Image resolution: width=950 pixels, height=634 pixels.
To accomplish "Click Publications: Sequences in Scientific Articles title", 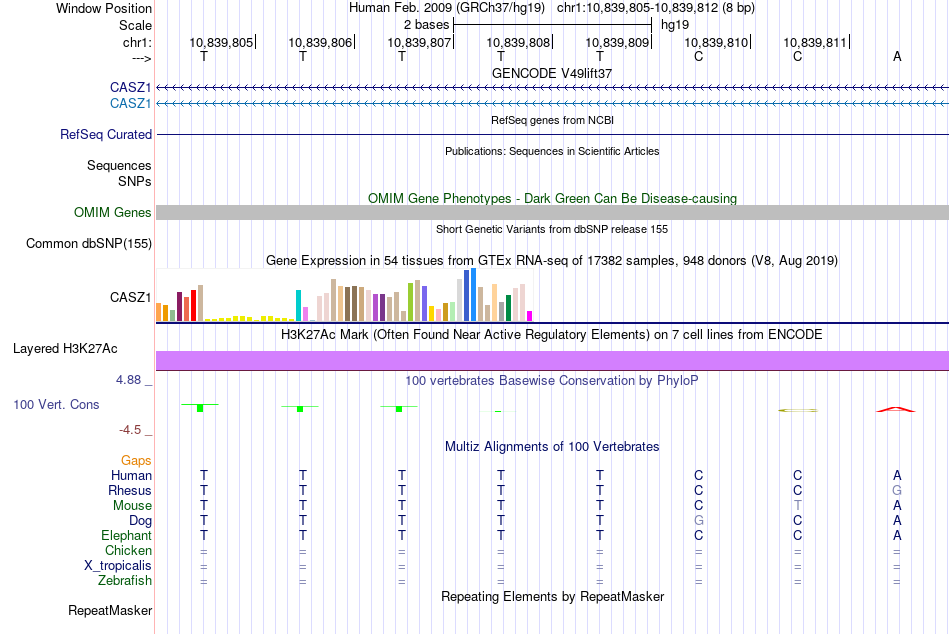I will [552, 151].
